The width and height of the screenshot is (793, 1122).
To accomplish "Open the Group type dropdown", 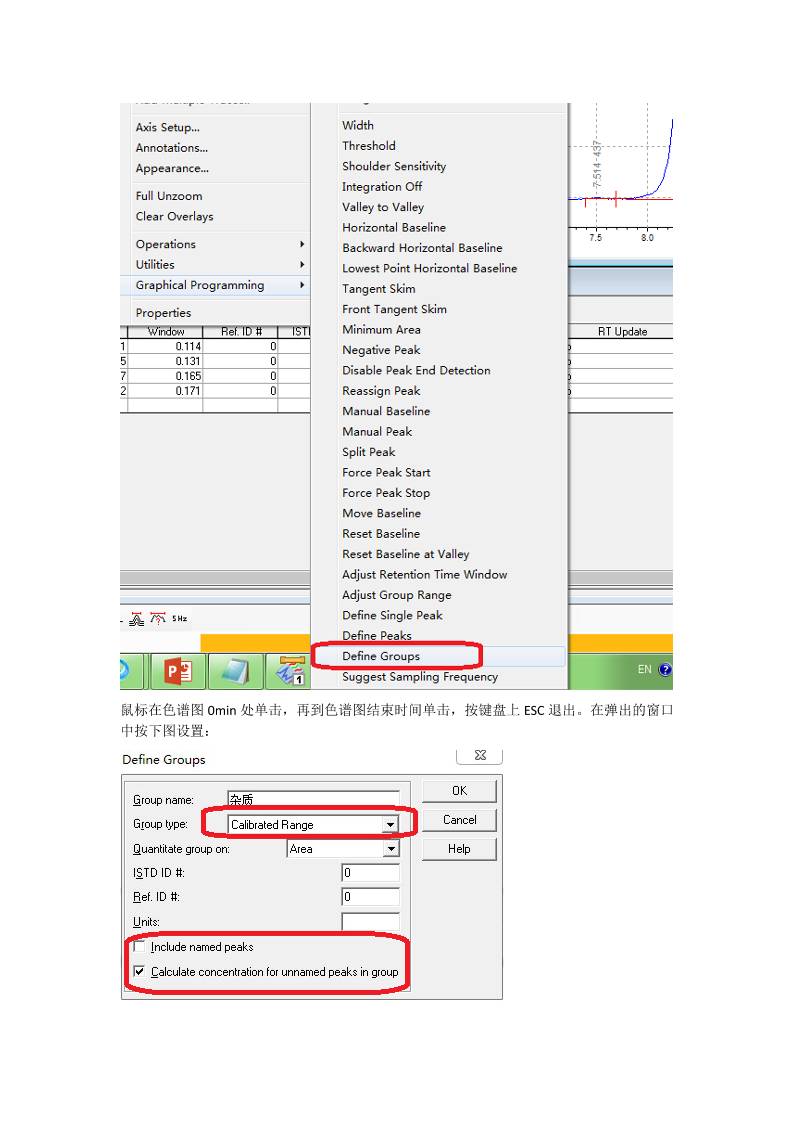I will click(390, 825).
